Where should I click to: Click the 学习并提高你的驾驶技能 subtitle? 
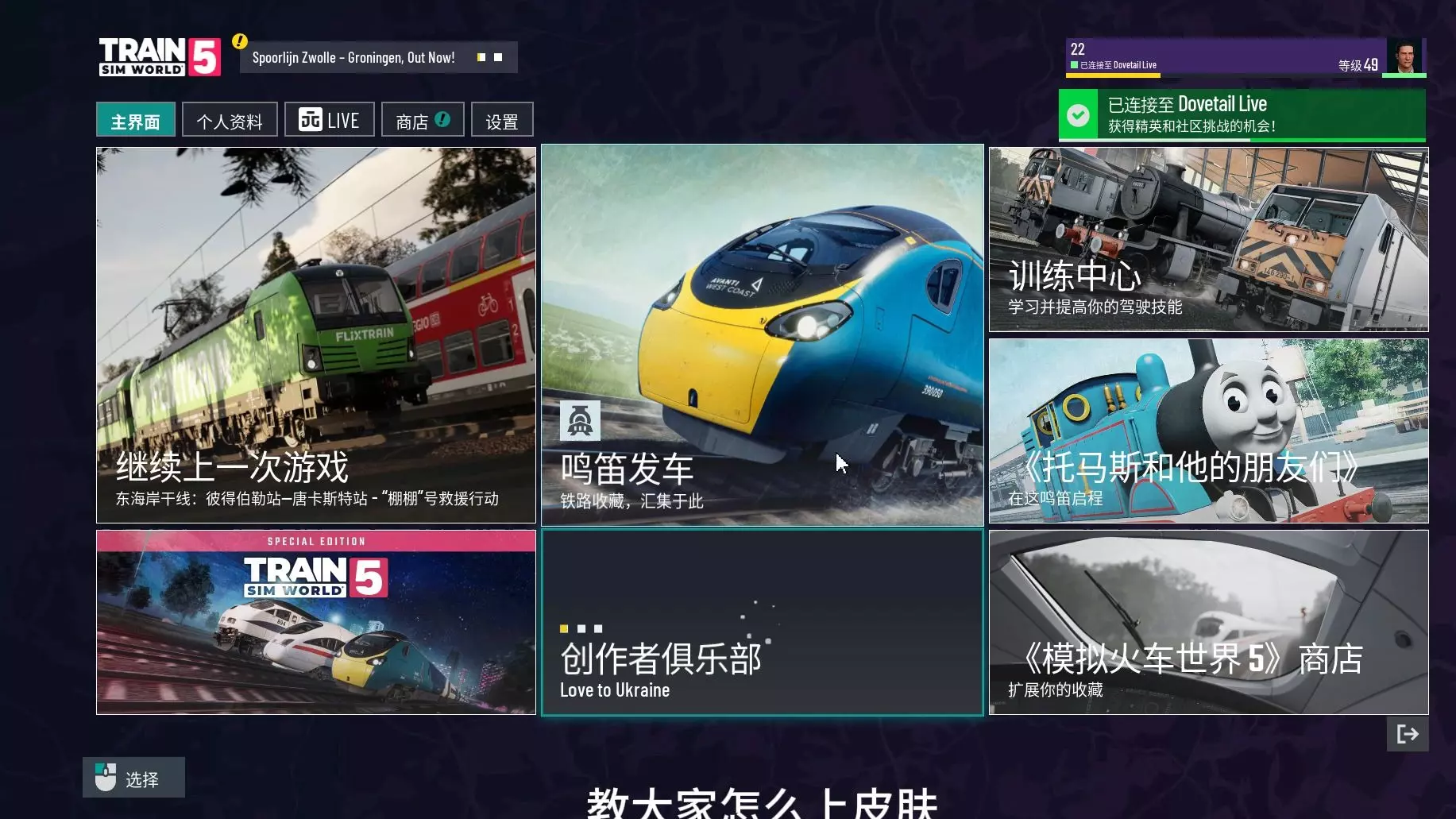(x=1095, y=307)
